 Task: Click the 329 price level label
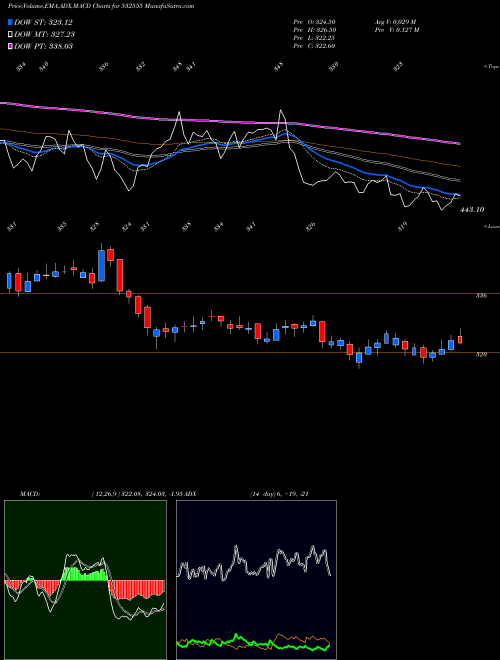click(x=481, y=355)
